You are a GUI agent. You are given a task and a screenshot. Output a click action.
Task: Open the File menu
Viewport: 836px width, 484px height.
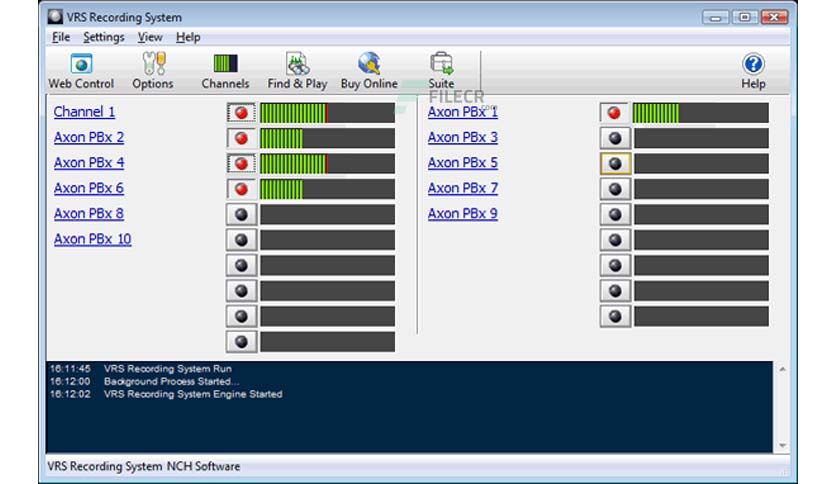[61, 37]
